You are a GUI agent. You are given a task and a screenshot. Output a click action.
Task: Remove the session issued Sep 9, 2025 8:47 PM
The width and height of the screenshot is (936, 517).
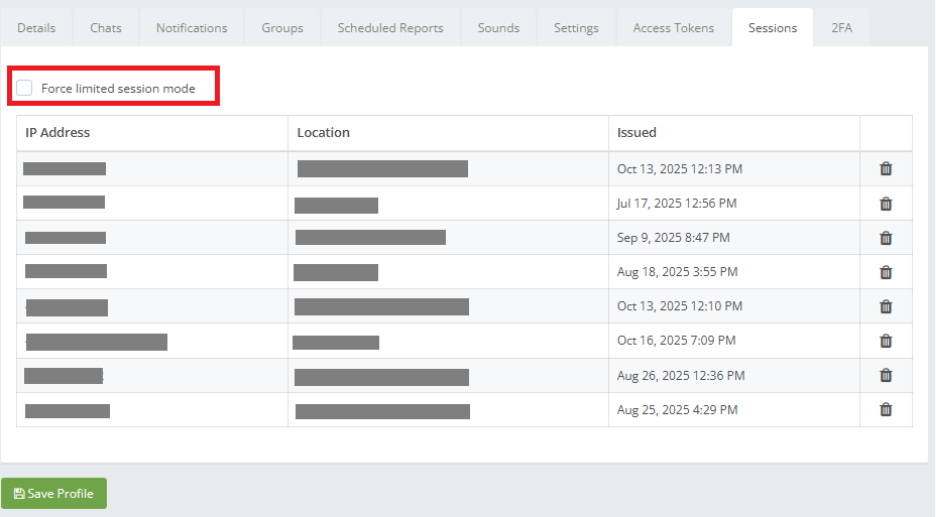point(885,238)
